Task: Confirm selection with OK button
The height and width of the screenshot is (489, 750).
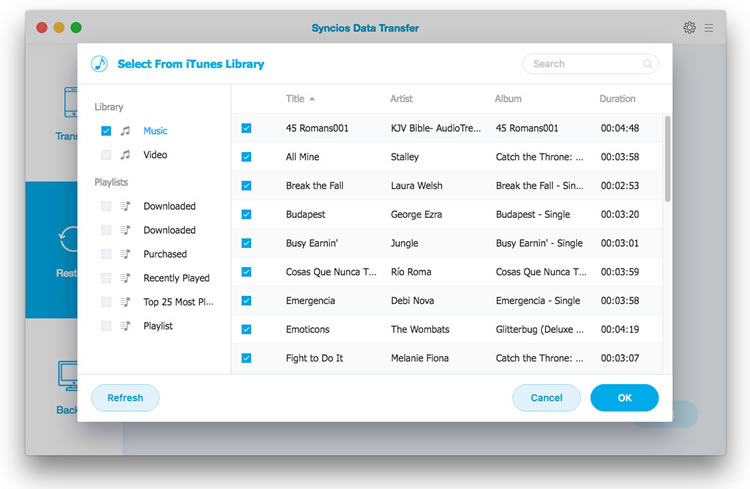Action: point(624,398)
